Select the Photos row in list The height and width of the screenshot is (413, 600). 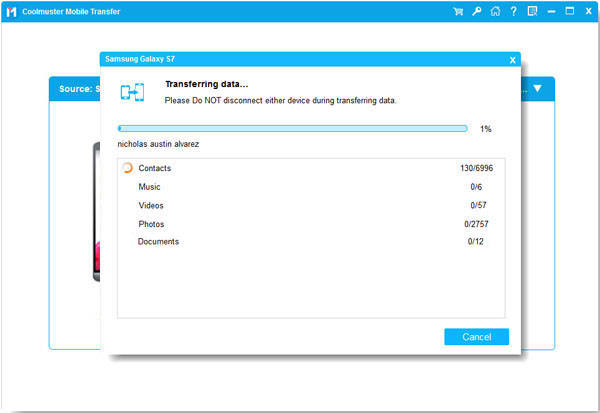[310, 224]
